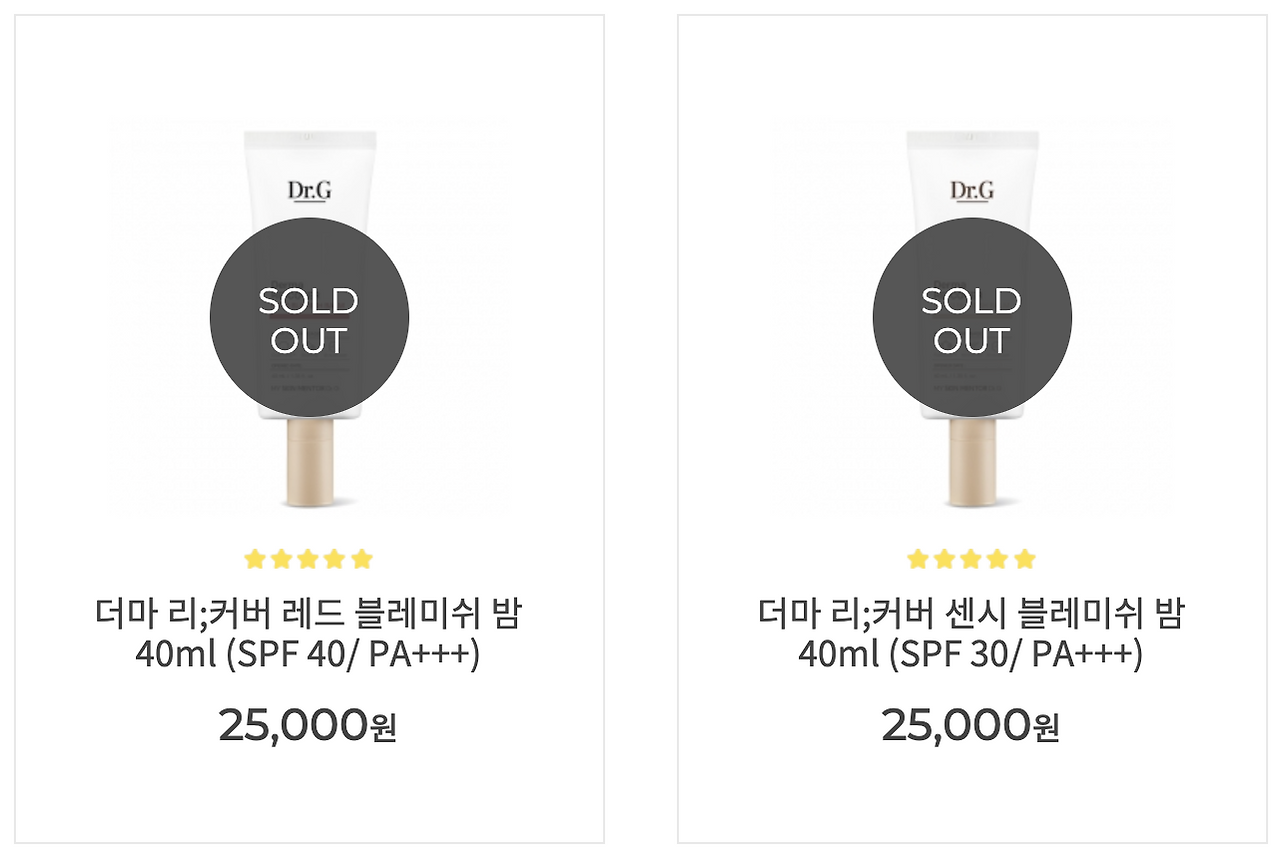Click Dr.G logo on Sensi Blemish Balm tube

(x=972, y=190)
